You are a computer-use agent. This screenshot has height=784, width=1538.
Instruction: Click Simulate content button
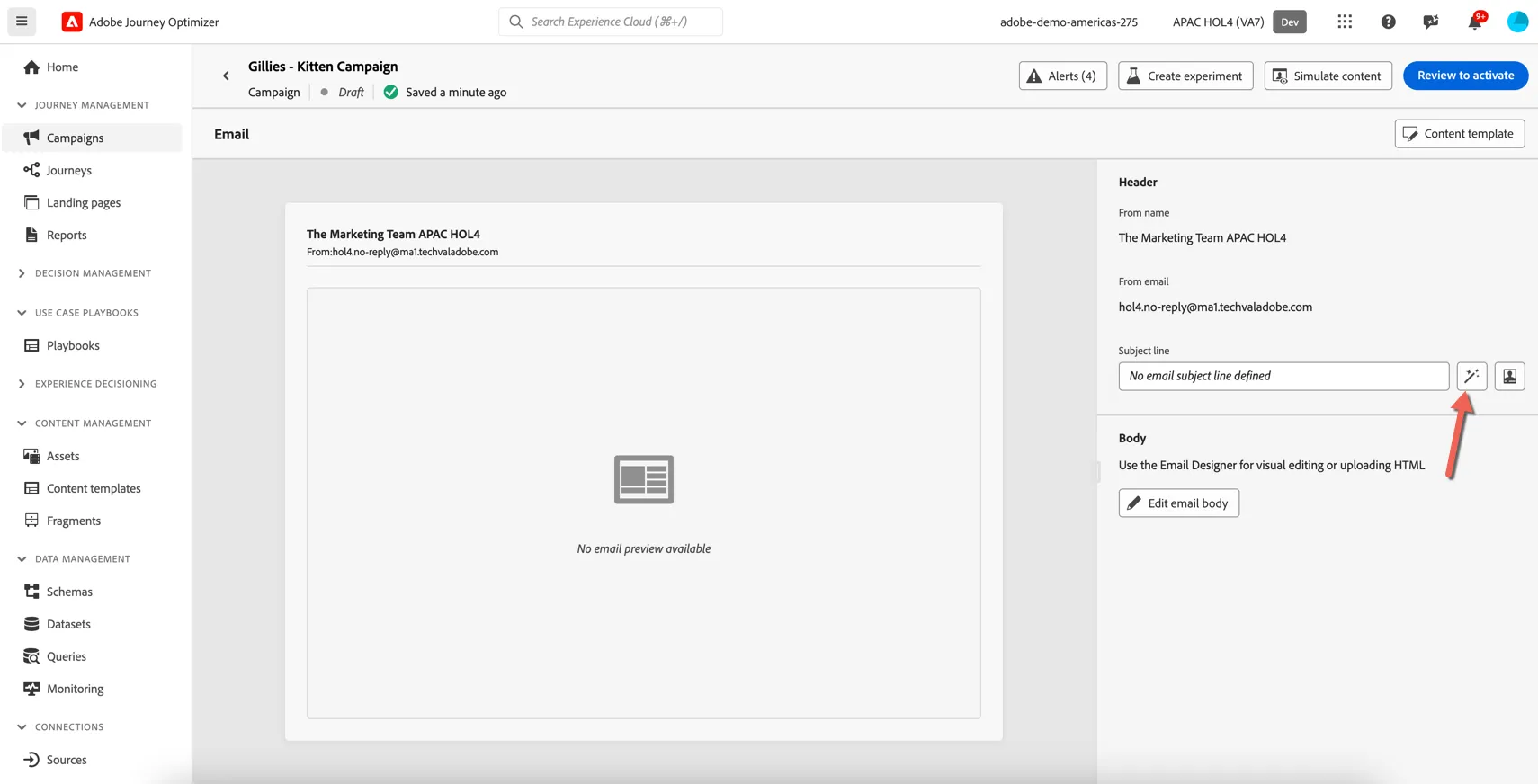[1328, 76]
